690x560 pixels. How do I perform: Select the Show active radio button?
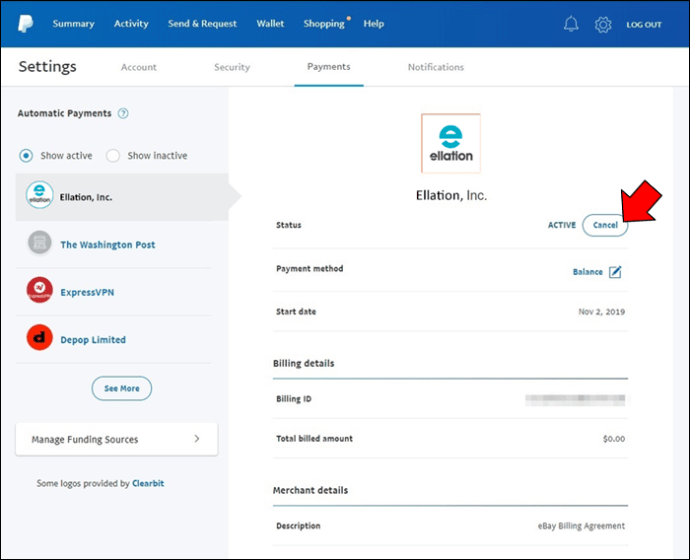click(x=26, y=156)
